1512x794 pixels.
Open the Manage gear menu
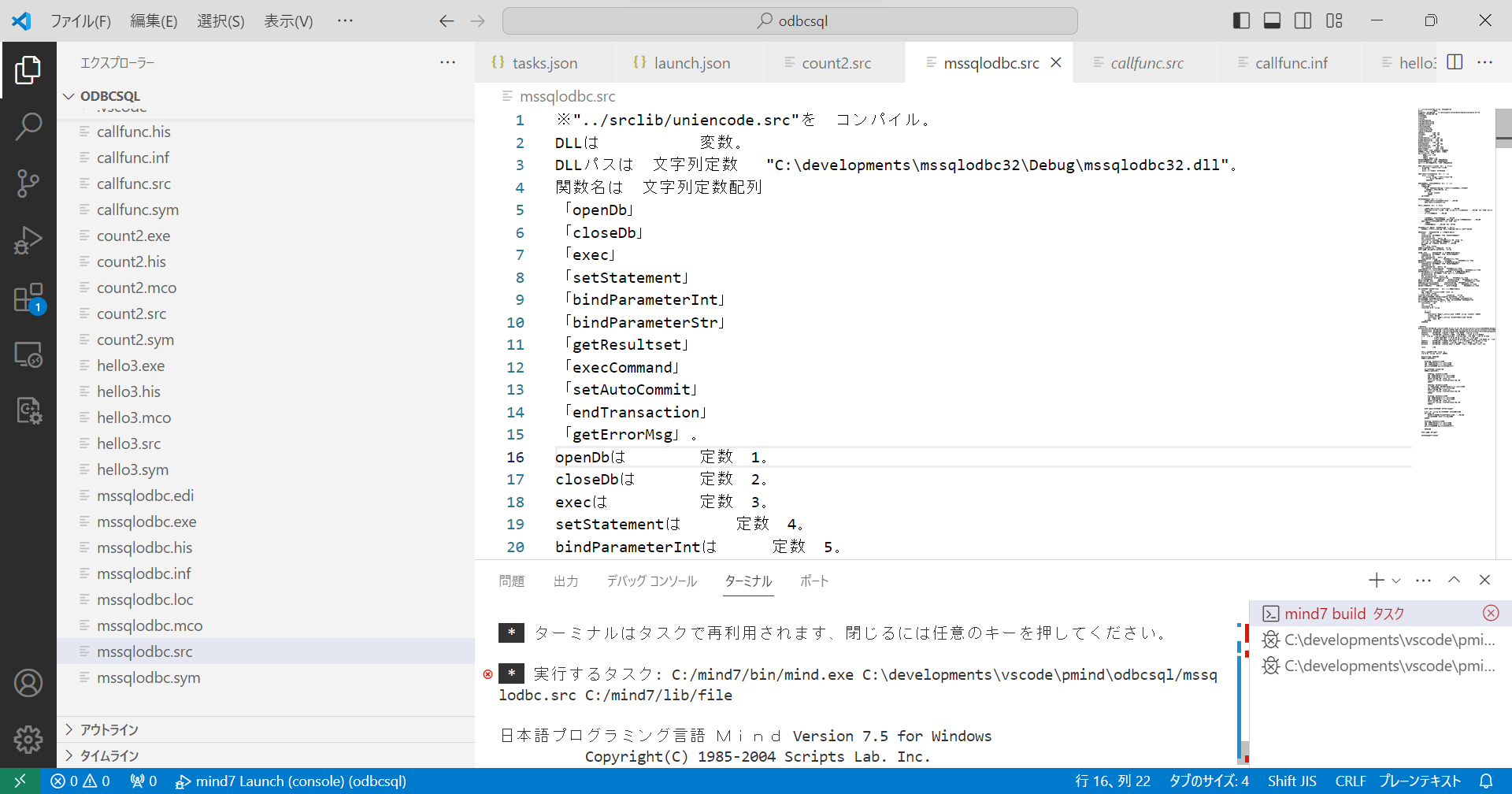[28, 739]
